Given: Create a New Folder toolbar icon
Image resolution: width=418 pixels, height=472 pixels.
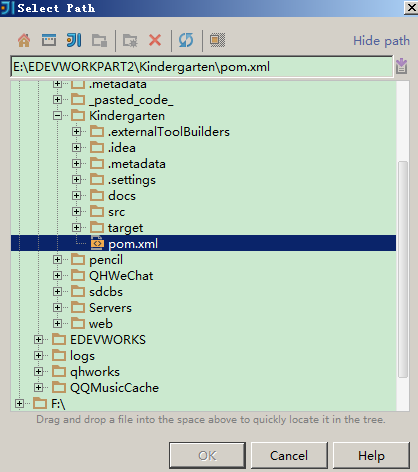Looking at the screenshot, I should (x=130, y=41).
